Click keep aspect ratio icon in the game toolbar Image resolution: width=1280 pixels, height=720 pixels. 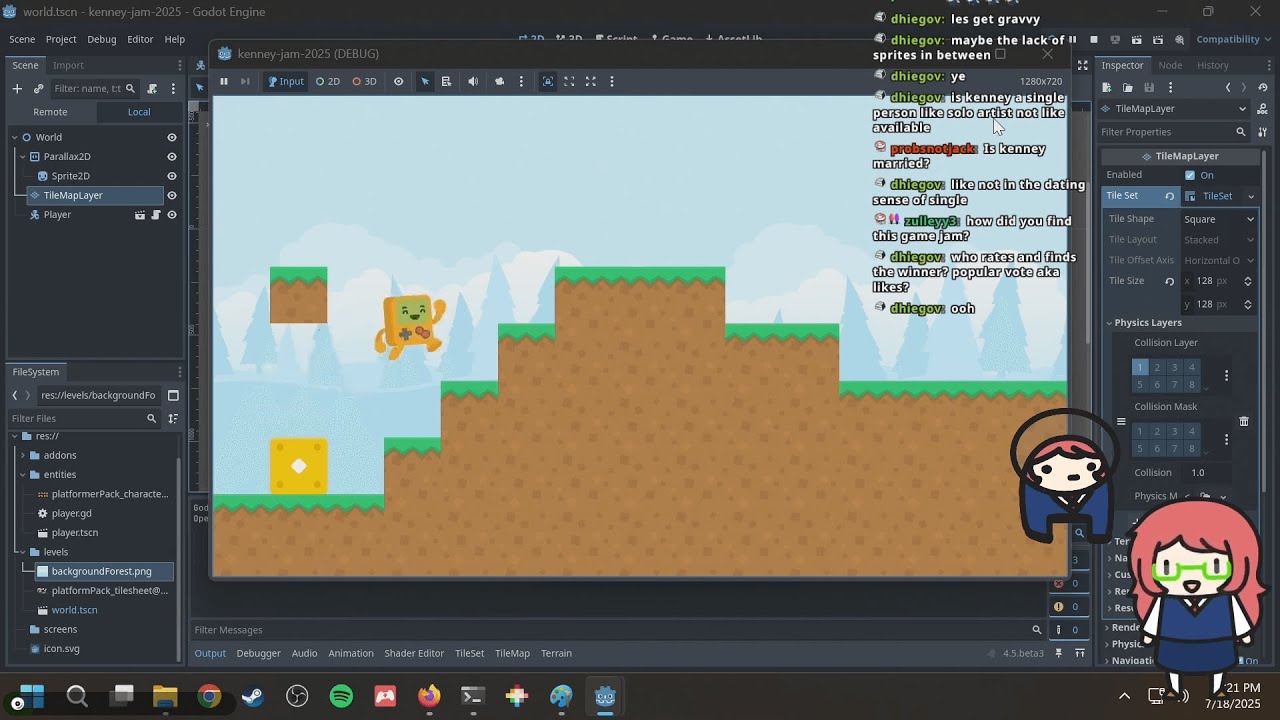569,81
